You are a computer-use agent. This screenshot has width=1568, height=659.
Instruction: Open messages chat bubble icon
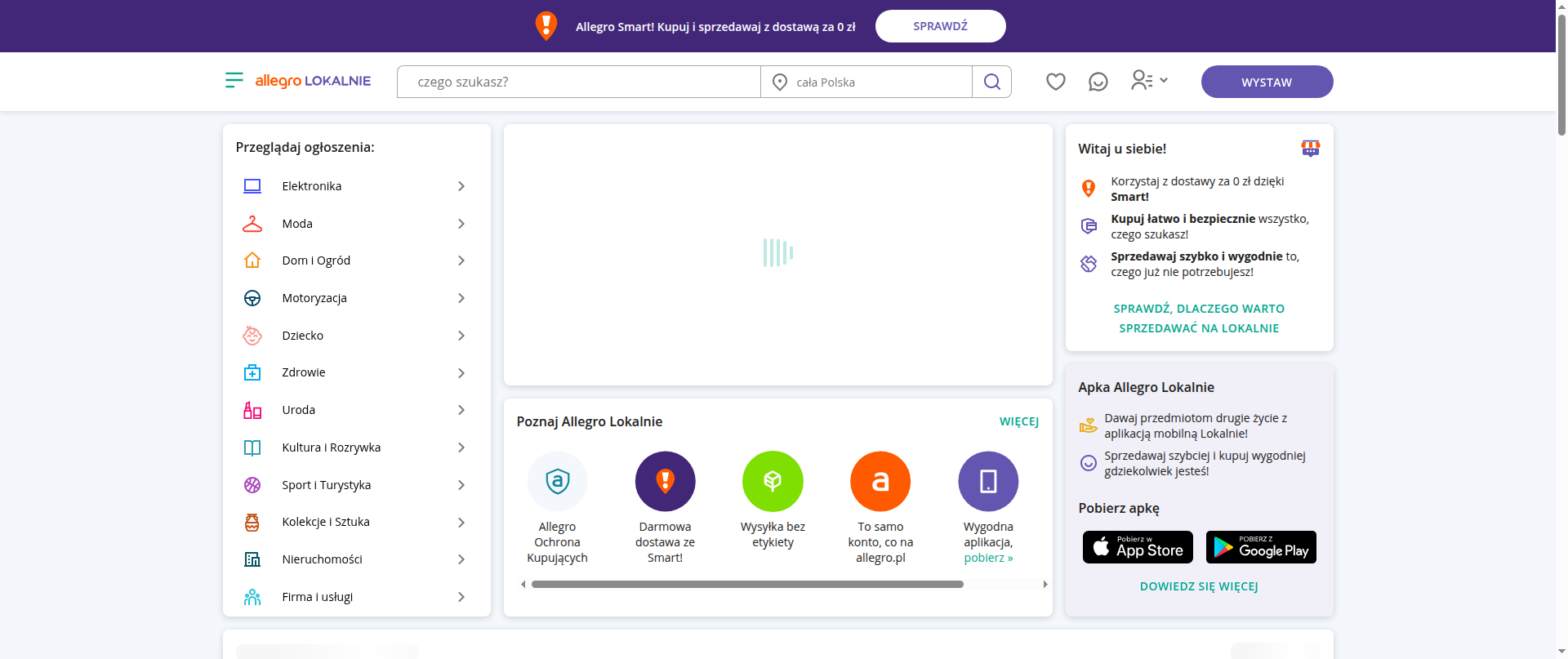pyautogui.click(x=1098, y=82)
